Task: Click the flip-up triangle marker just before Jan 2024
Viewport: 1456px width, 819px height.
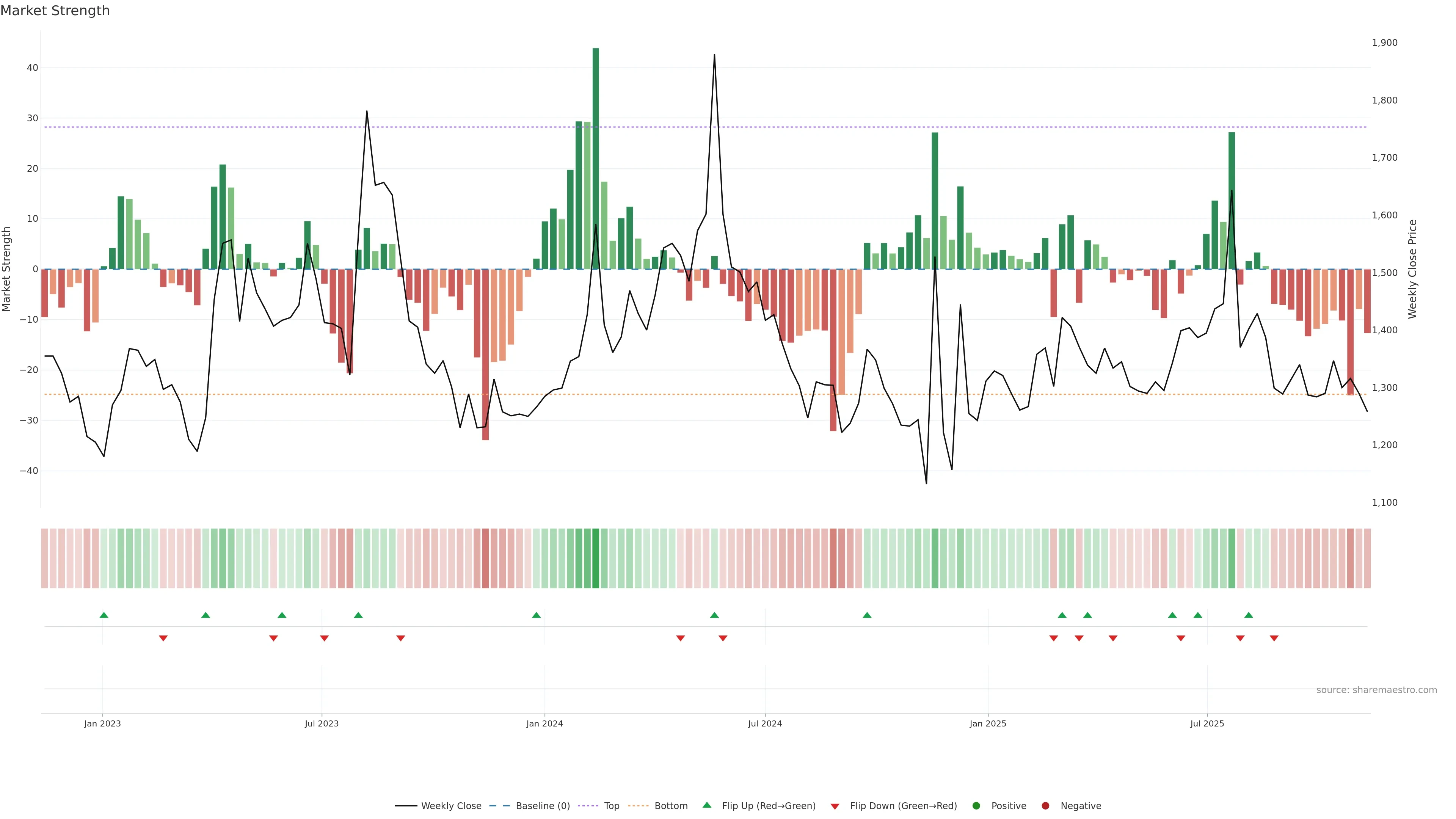Action: [x=537, y=615]
